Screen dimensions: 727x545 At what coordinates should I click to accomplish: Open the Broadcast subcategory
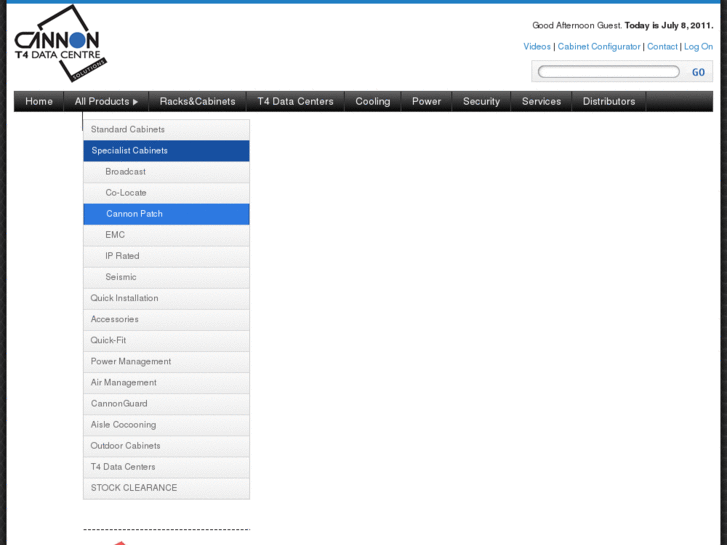click(166, 172)
